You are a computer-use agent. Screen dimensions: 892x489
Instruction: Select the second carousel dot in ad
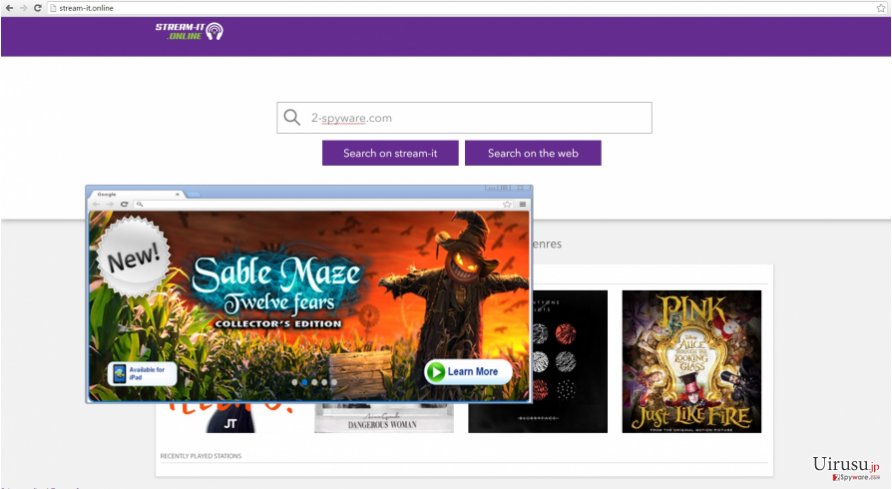304,382
